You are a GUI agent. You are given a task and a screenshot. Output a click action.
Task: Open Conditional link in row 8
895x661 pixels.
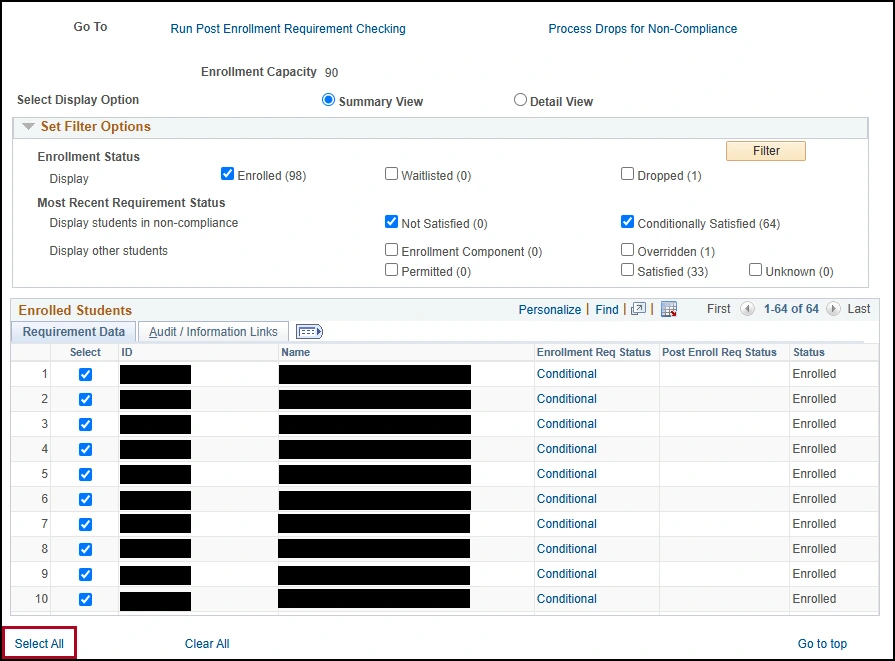[x=566, y=549]
